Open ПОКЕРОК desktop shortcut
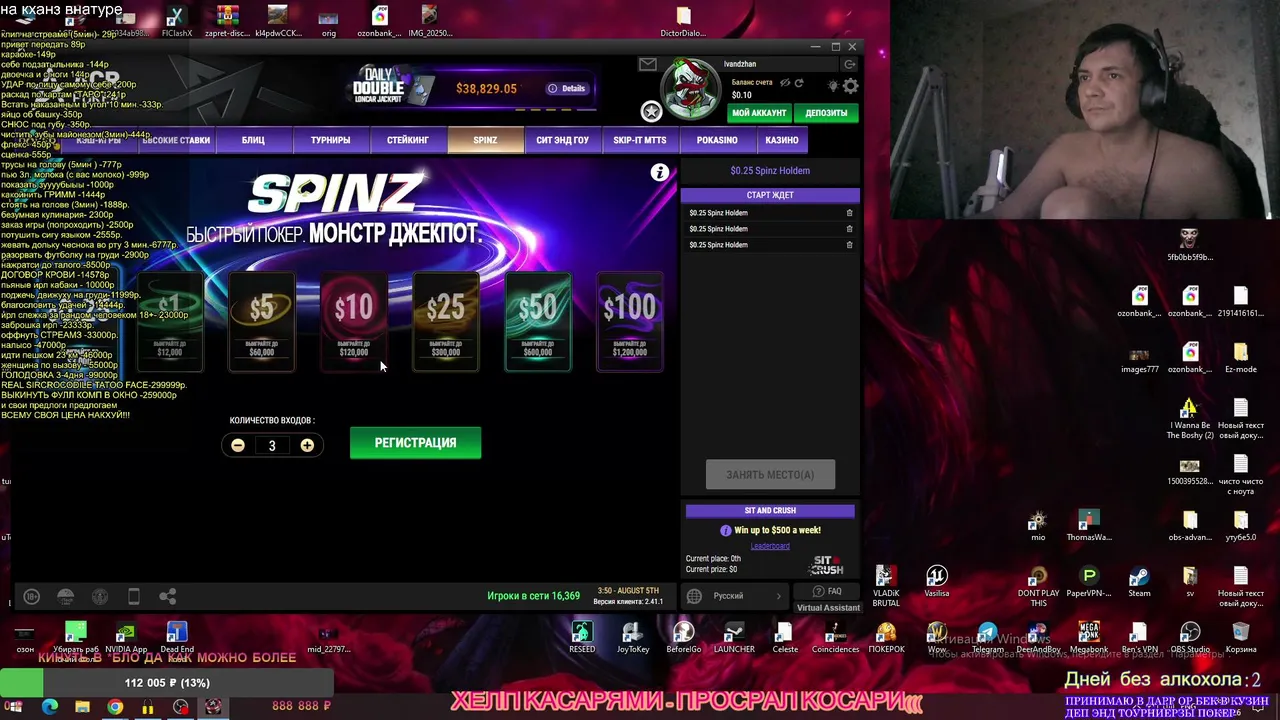 click(x=886, y=638)
